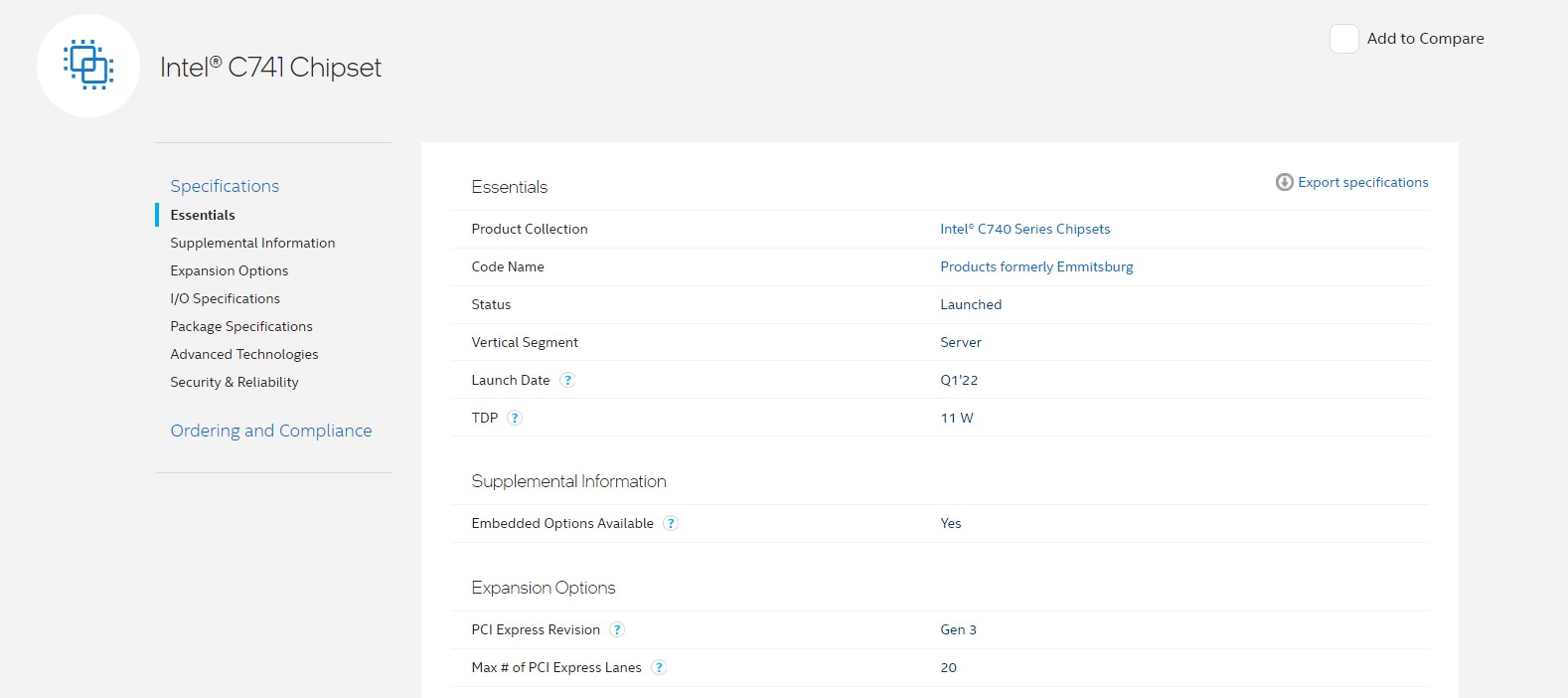The image size is (1568, 698).
Task: Open the Intel C740 Series Chipsets link
Action: pos(1024,229)
